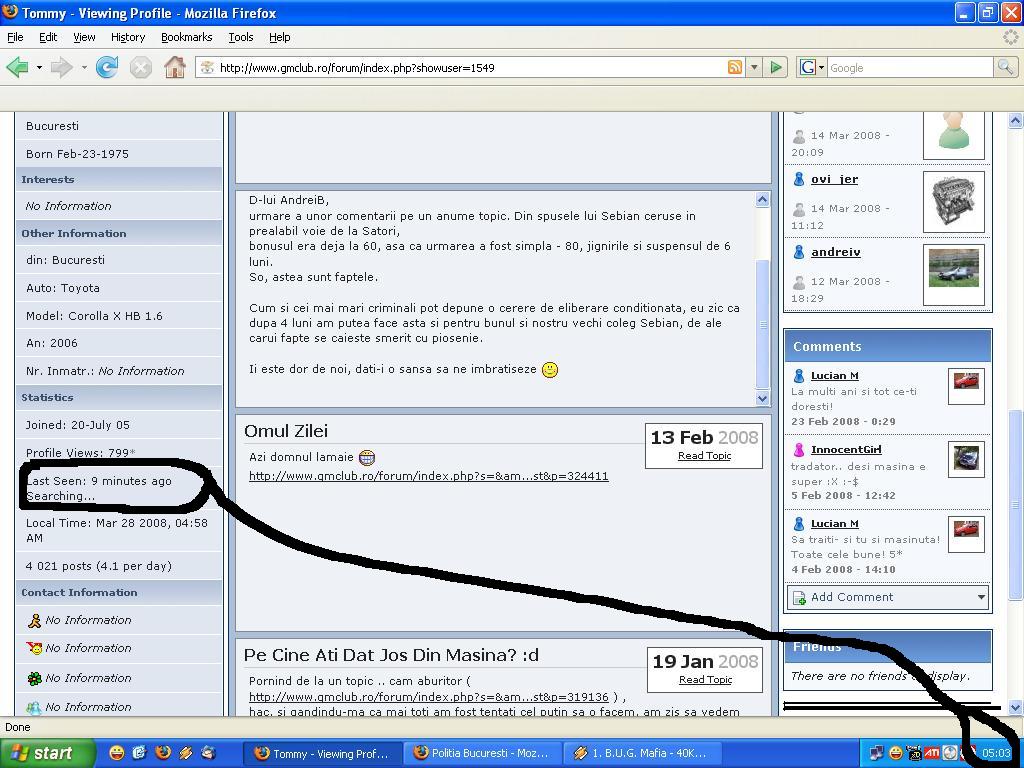Open ovi_jer's profile link

(834, 179)
